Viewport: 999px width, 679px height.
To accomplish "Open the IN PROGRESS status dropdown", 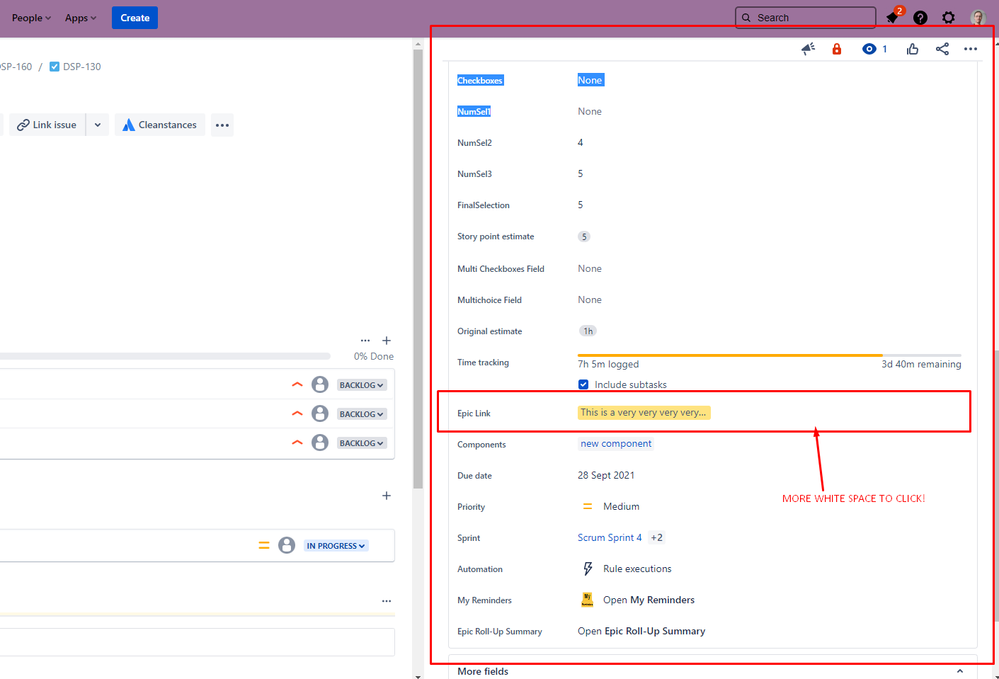I will click(x=336, y=546).
